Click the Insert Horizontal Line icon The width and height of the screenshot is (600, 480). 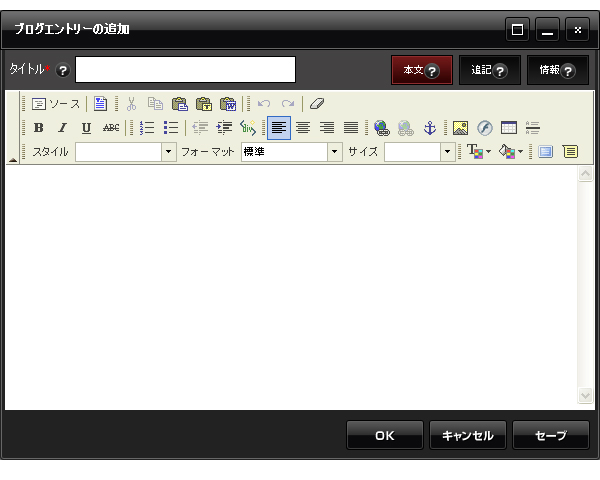click(533, 128)
